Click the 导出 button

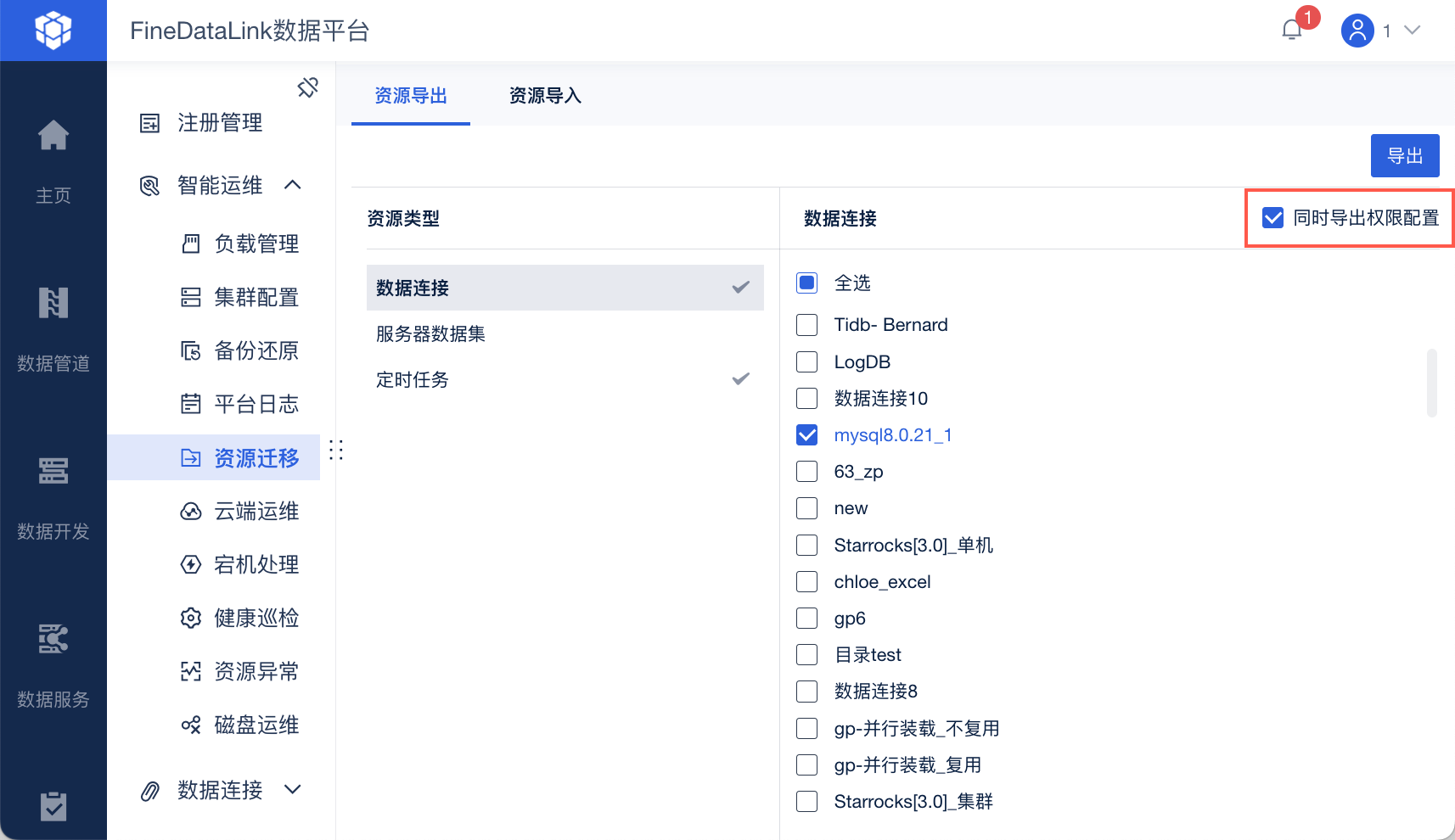pyautogui.click(x=1404, y=156)
